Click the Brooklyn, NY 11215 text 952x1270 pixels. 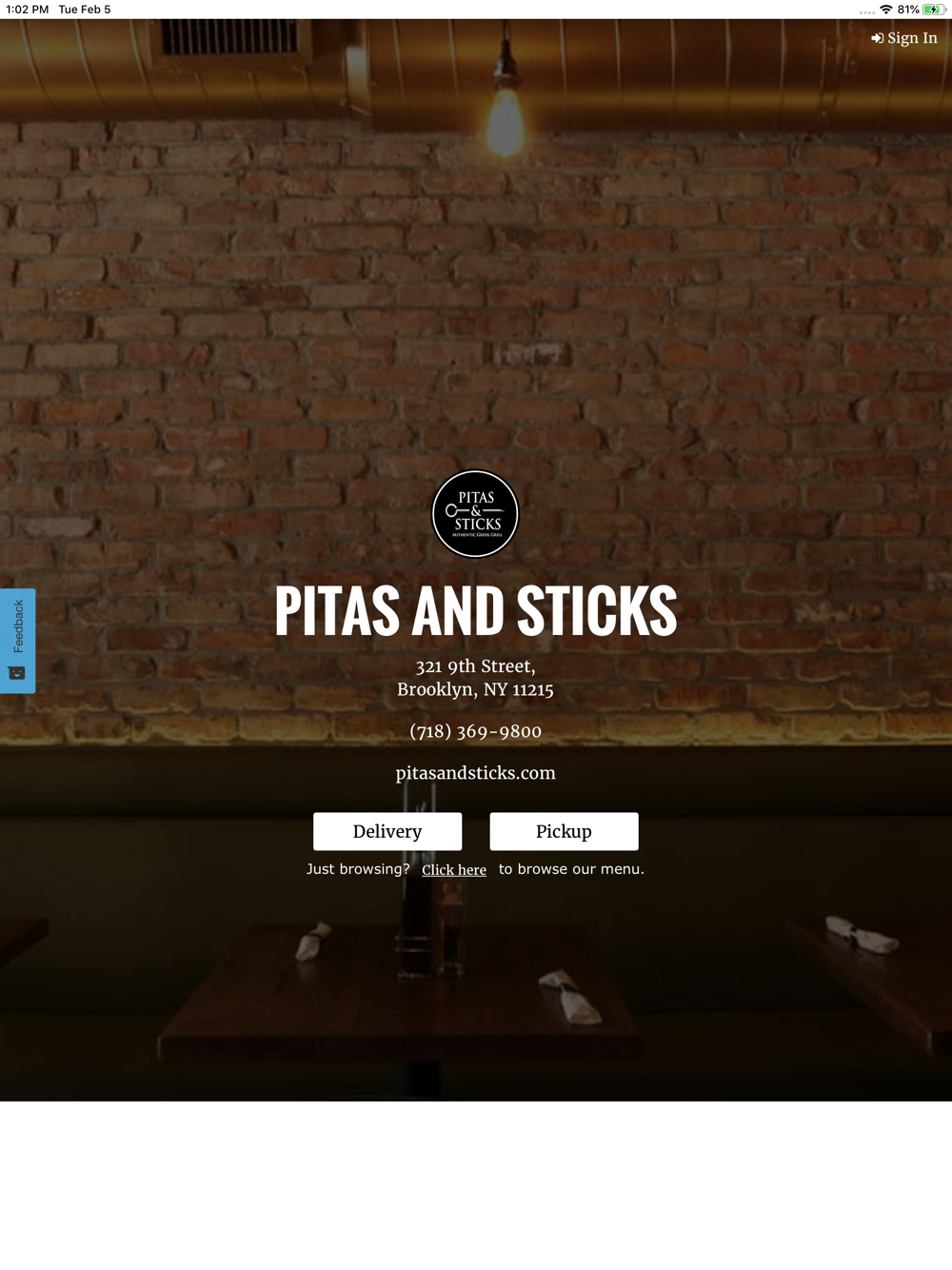(x=475, y=689)
